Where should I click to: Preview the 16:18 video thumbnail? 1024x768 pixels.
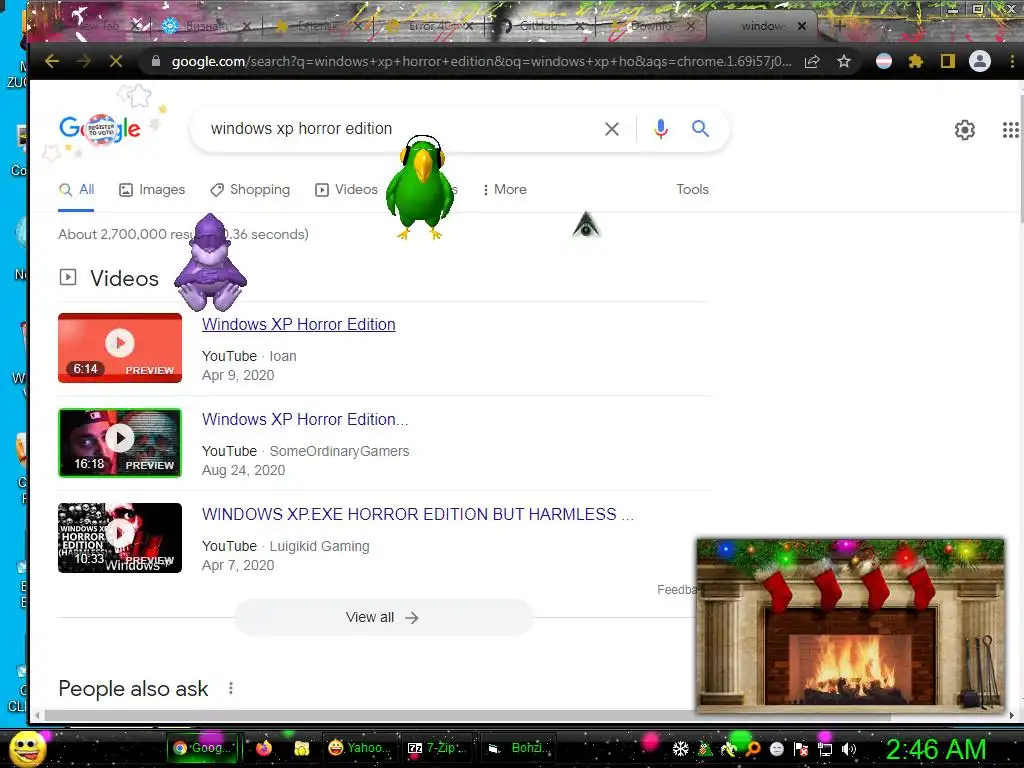click(x=120, y=443)
